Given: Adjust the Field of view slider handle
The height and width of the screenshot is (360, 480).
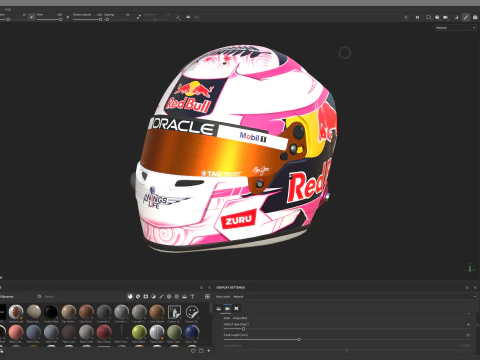Looking at the screenshot, I should click(243, 329).
